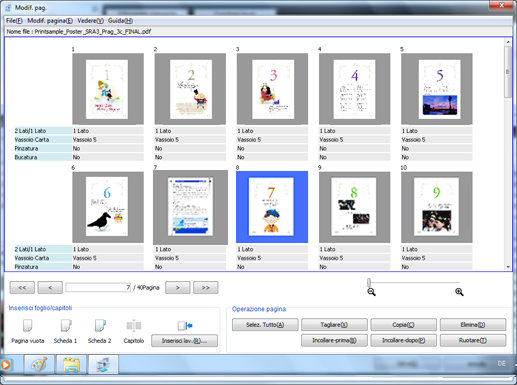
Task: Click the Ruotare(T) button
Action: pos(473,340)
